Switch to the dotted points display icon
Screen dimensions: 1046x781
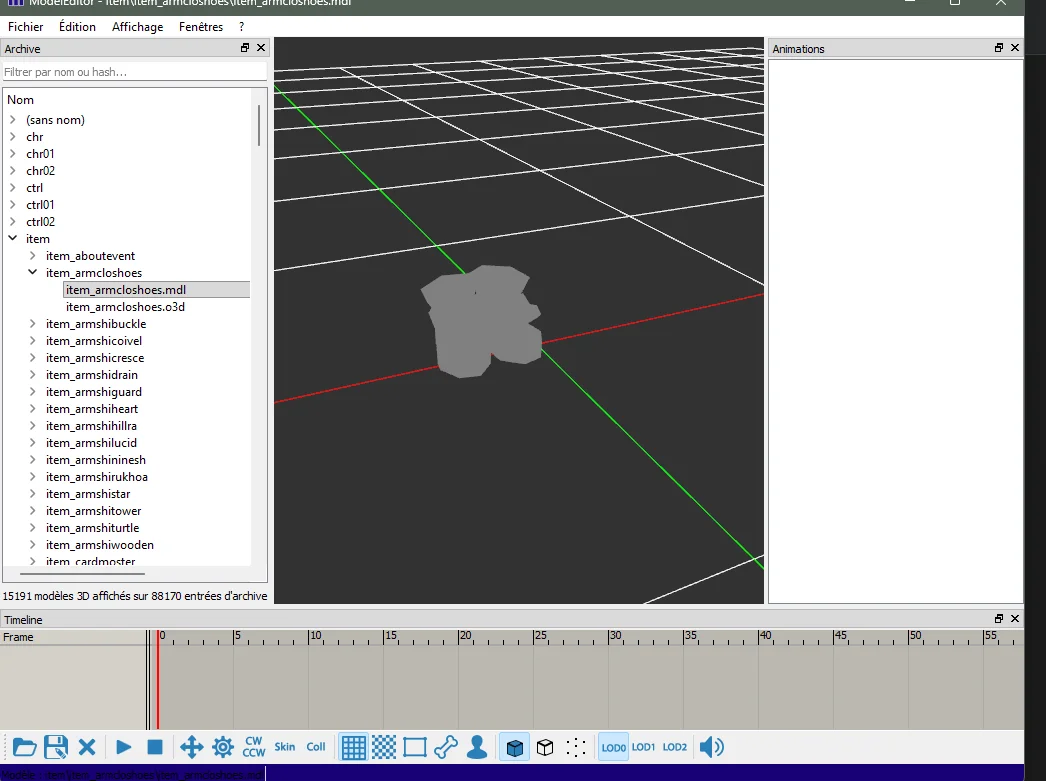[576, 747]
